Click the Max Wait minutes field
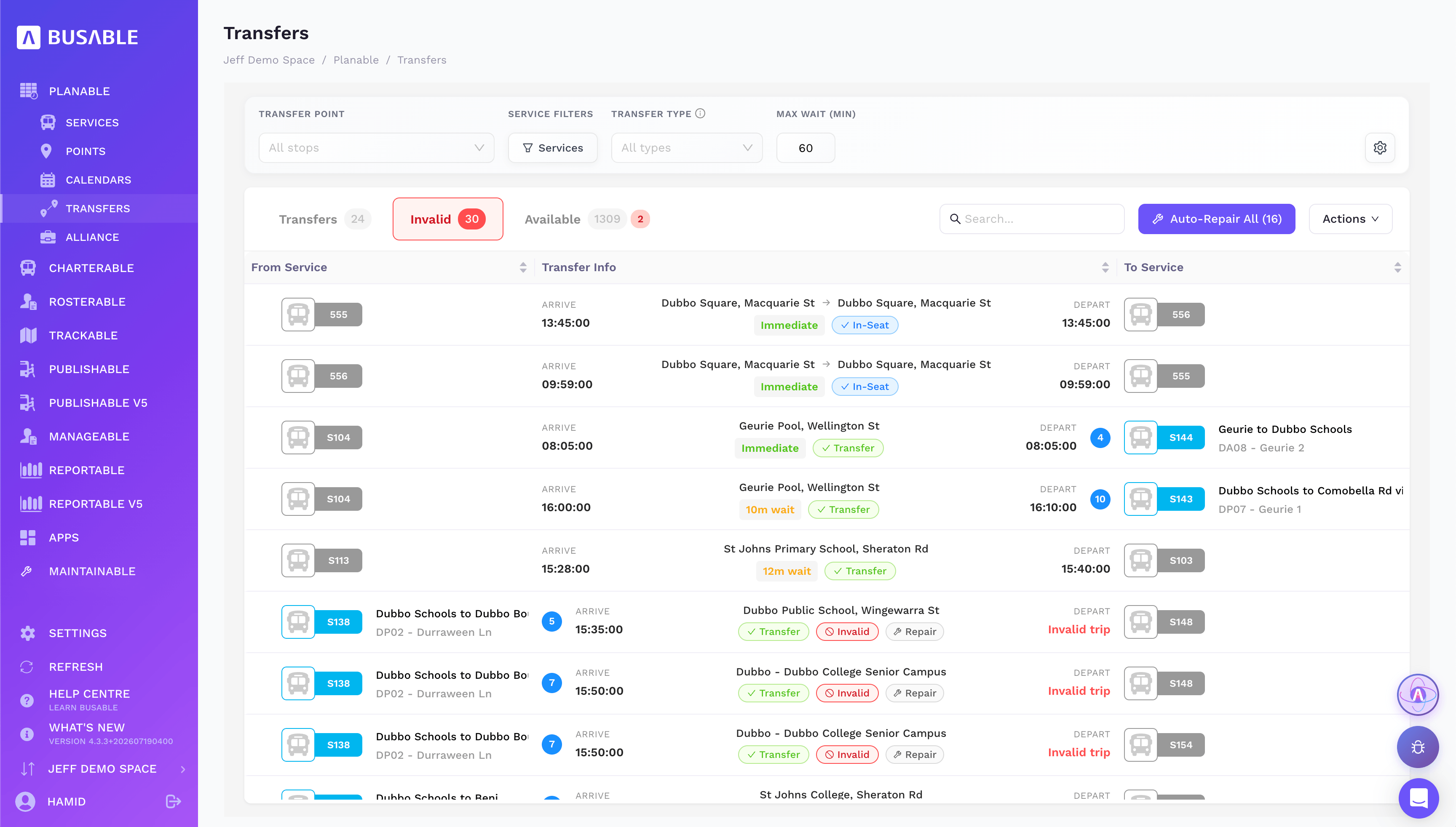The image size is (1456, 827). click(x=805, y=148)
